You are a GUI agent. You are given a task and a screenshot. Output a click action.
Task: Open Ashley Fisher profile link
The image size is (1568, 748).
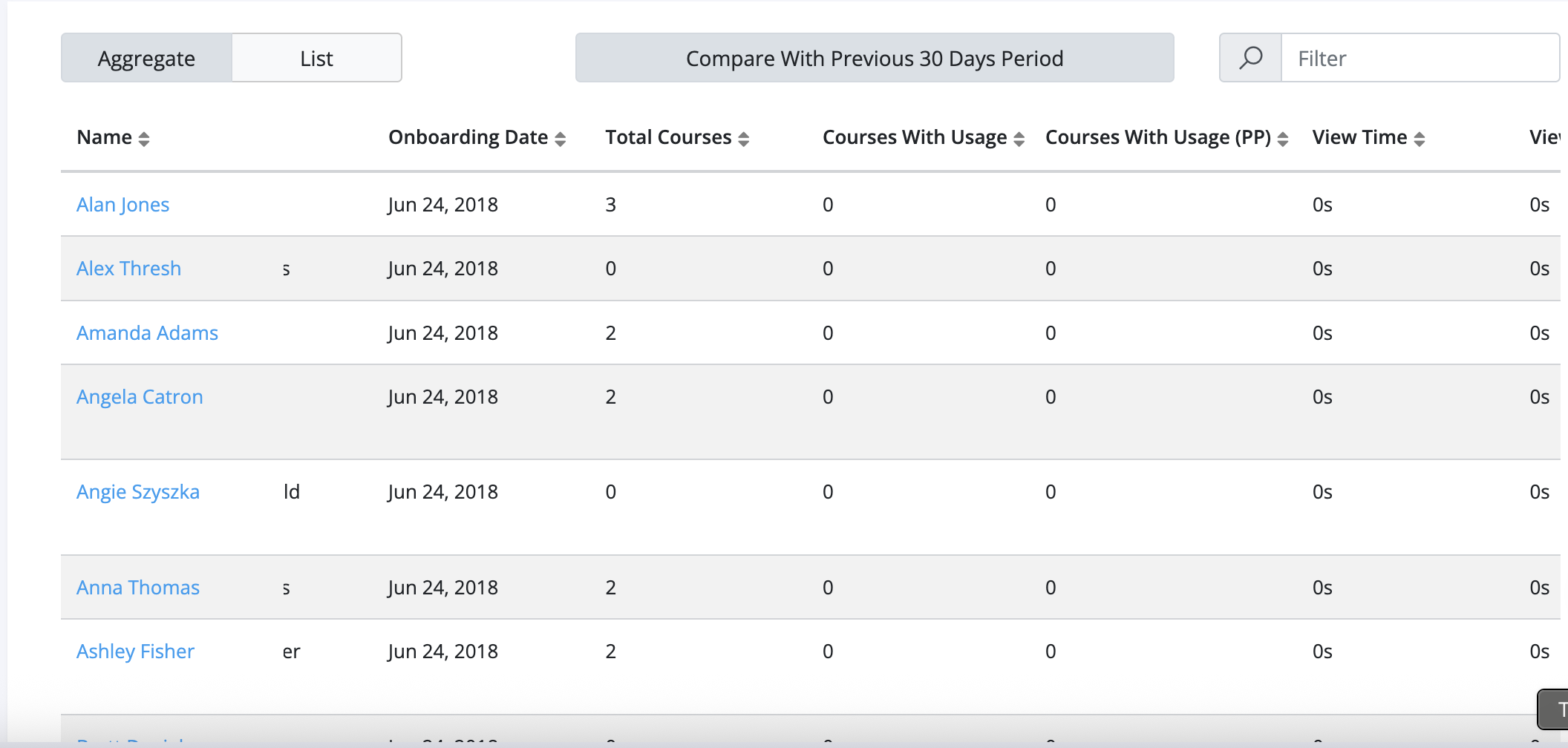click(136, 652)
